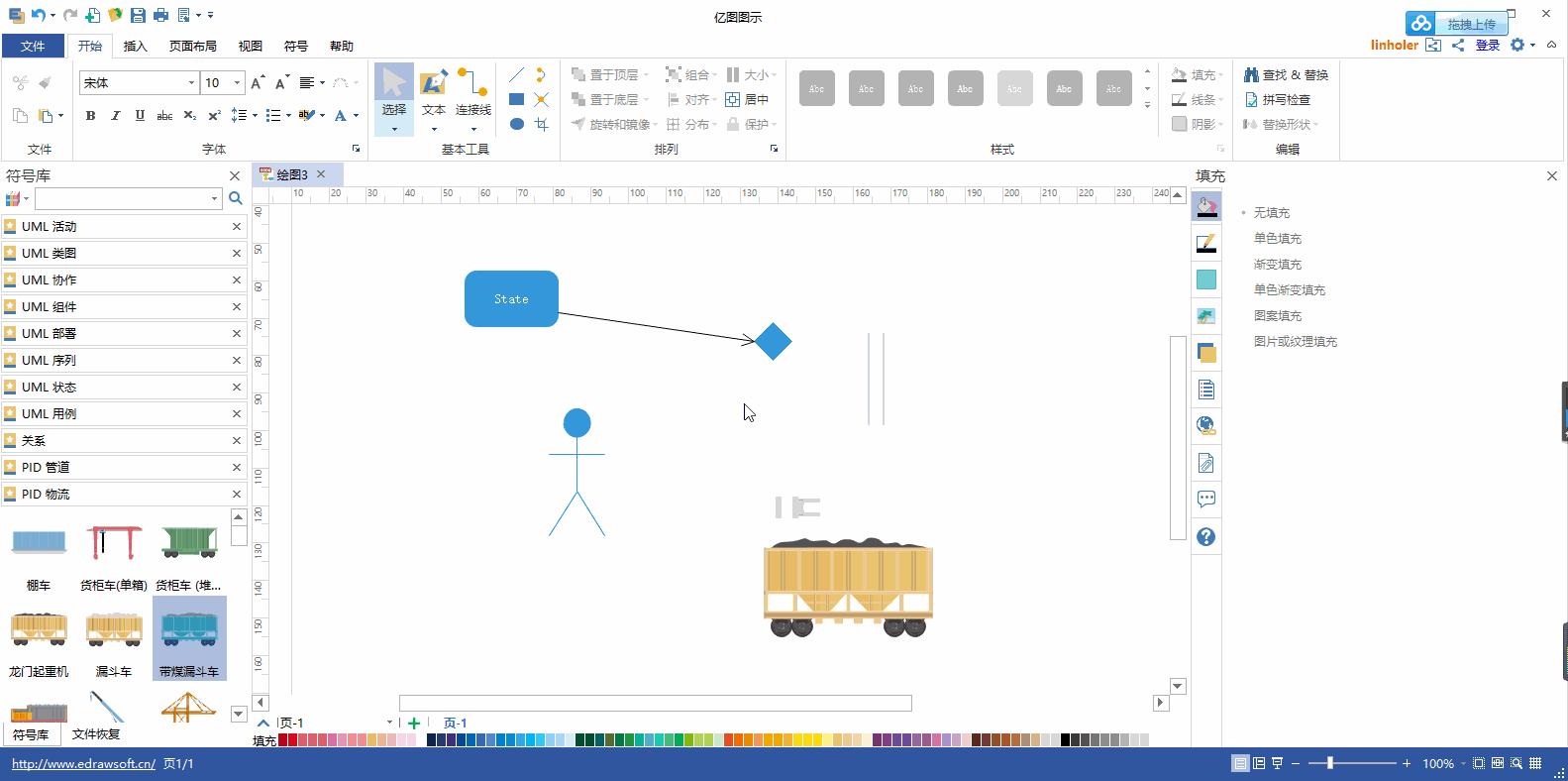The height and width of the screenshot is (781, 1568).
Task: Select Picture or Texture Fill option
Action: pyautogui.click(x=1295, y=342)
